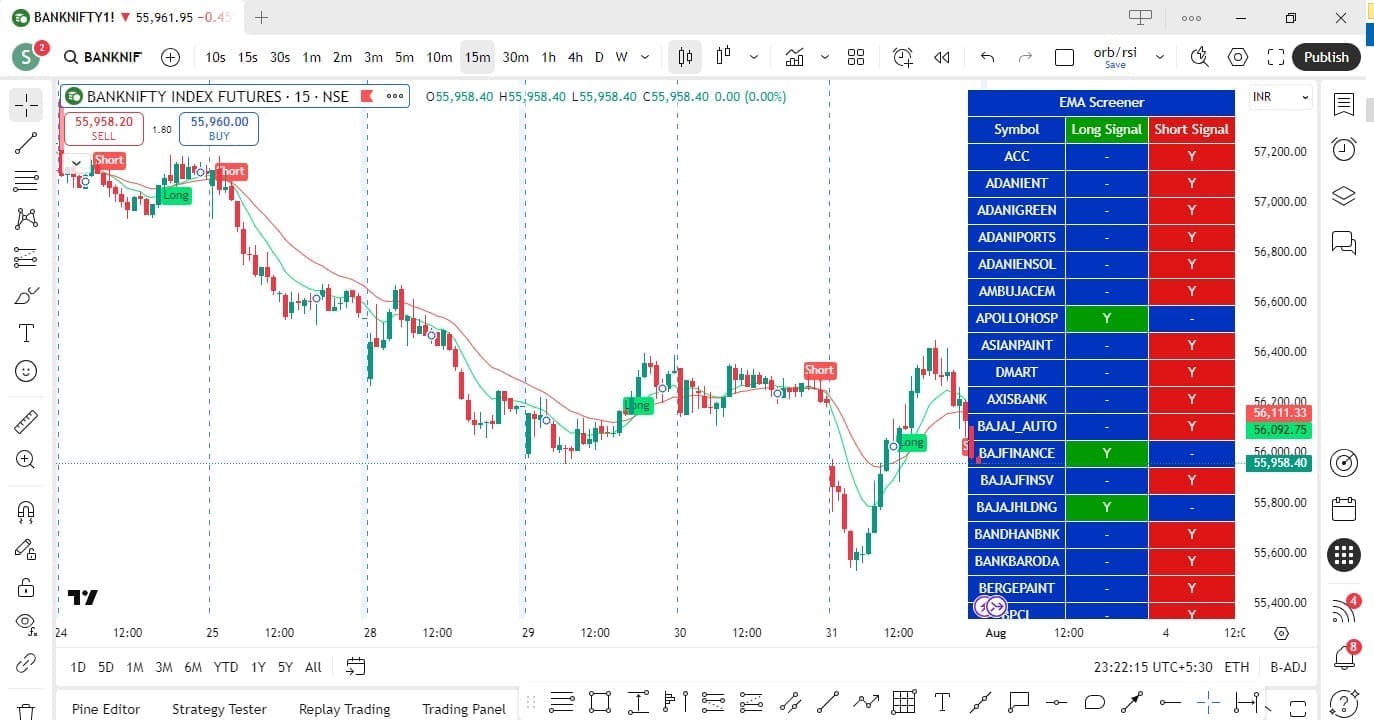Undo the last chart action

(988, 57)
